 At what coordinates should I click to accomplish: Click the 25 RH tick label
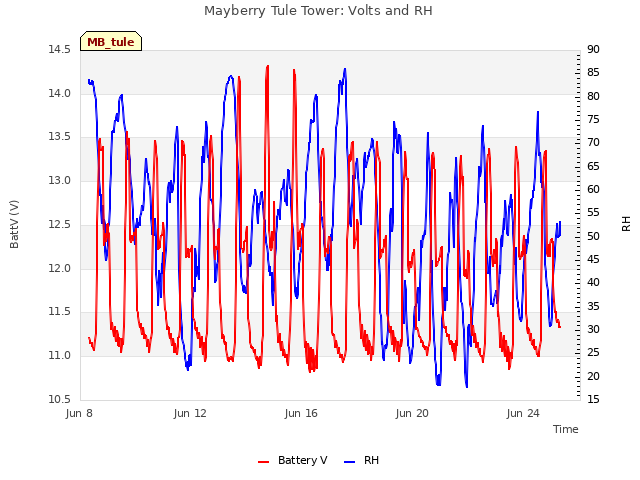pyautogui.click(x=593, y=353)
